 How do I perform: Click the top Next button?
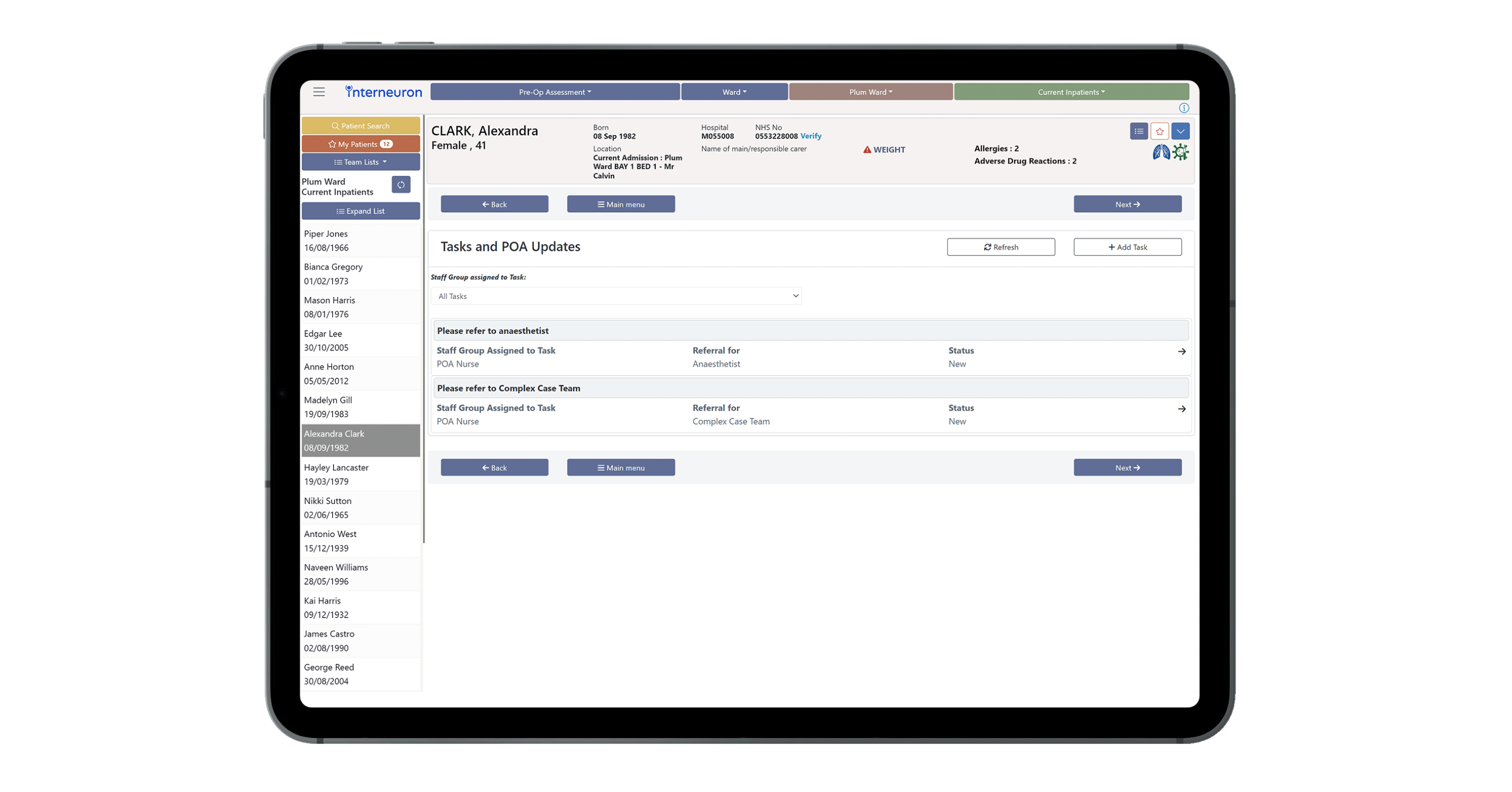pos(1127,204)
